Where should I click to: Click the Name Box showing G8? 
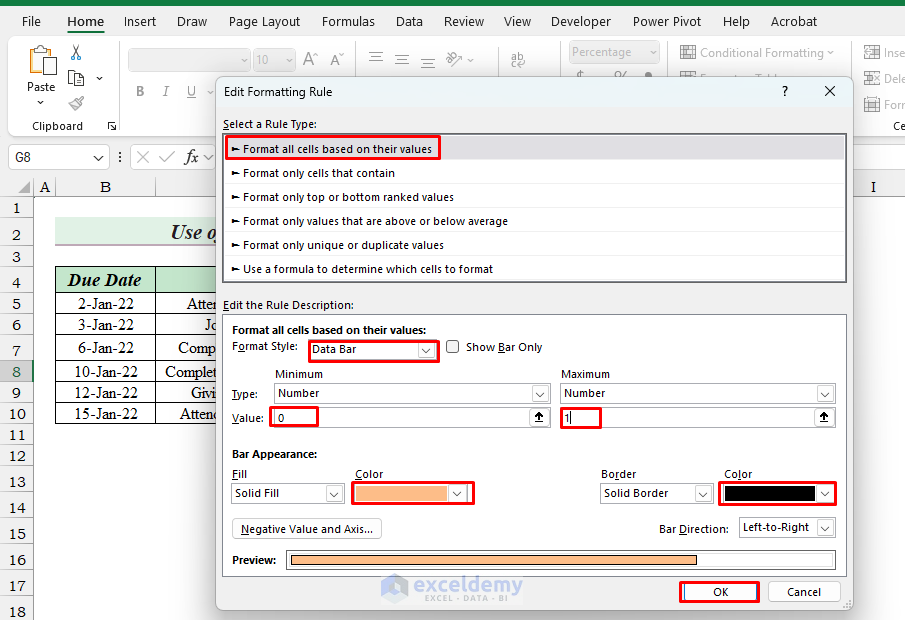coord(49,158)
